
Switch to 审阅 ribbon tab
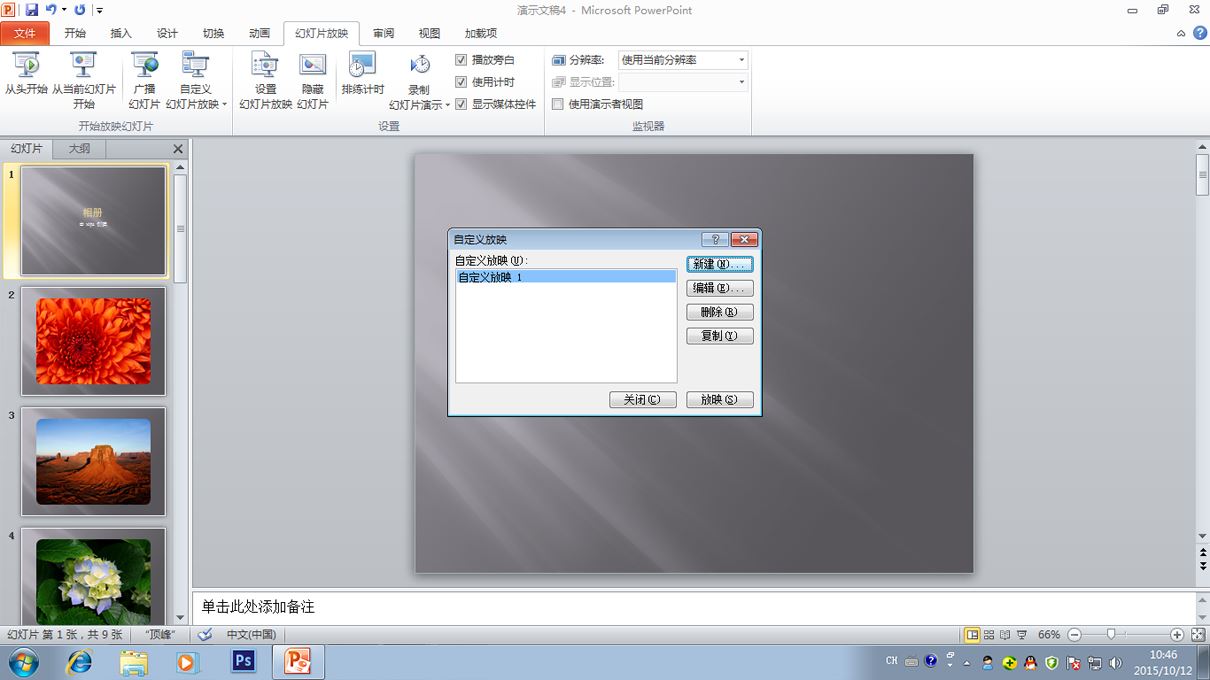[383, 33]
